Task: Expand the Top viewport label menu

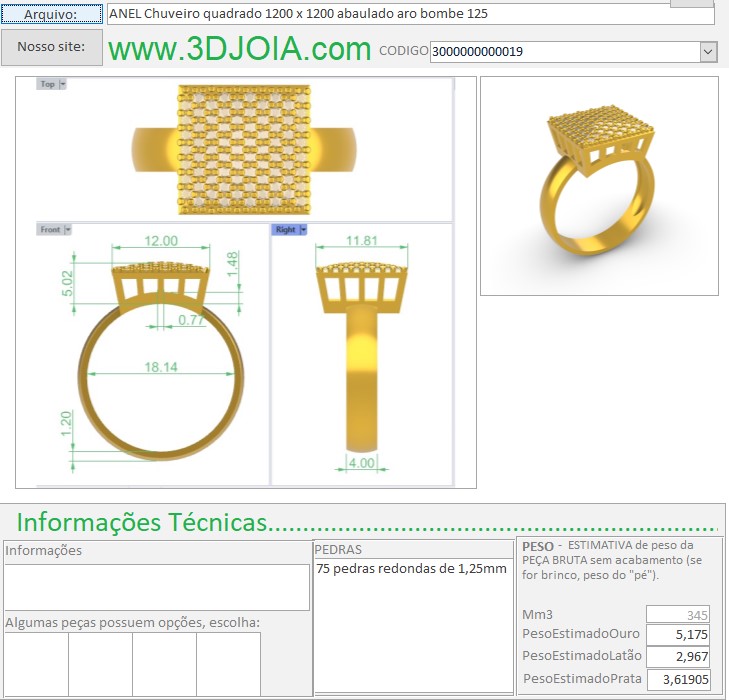Action: pyautogui.click(x=63, y=84)
